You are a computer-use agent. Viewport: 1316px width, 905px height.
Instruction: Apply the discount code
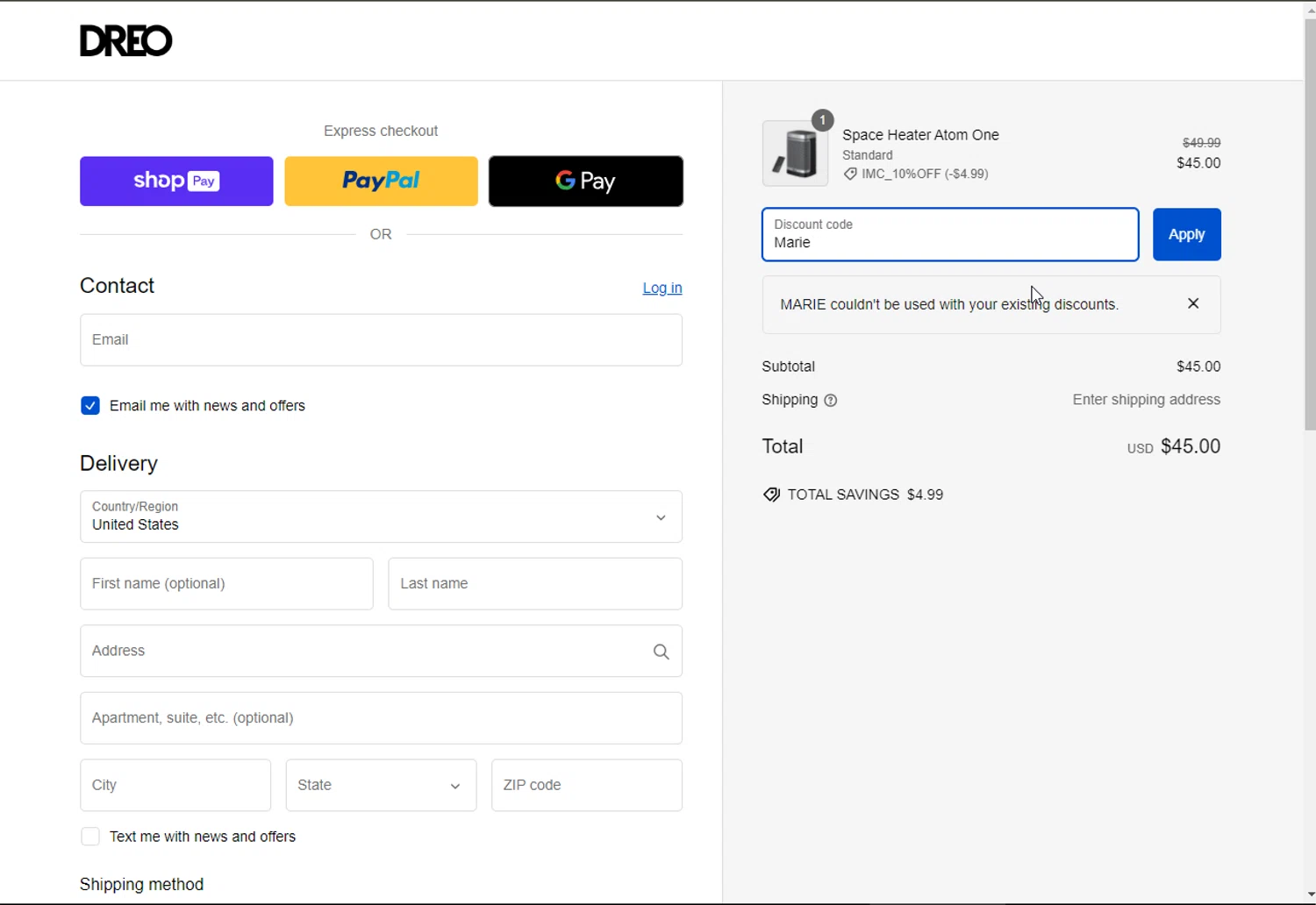click(1186, 234)
